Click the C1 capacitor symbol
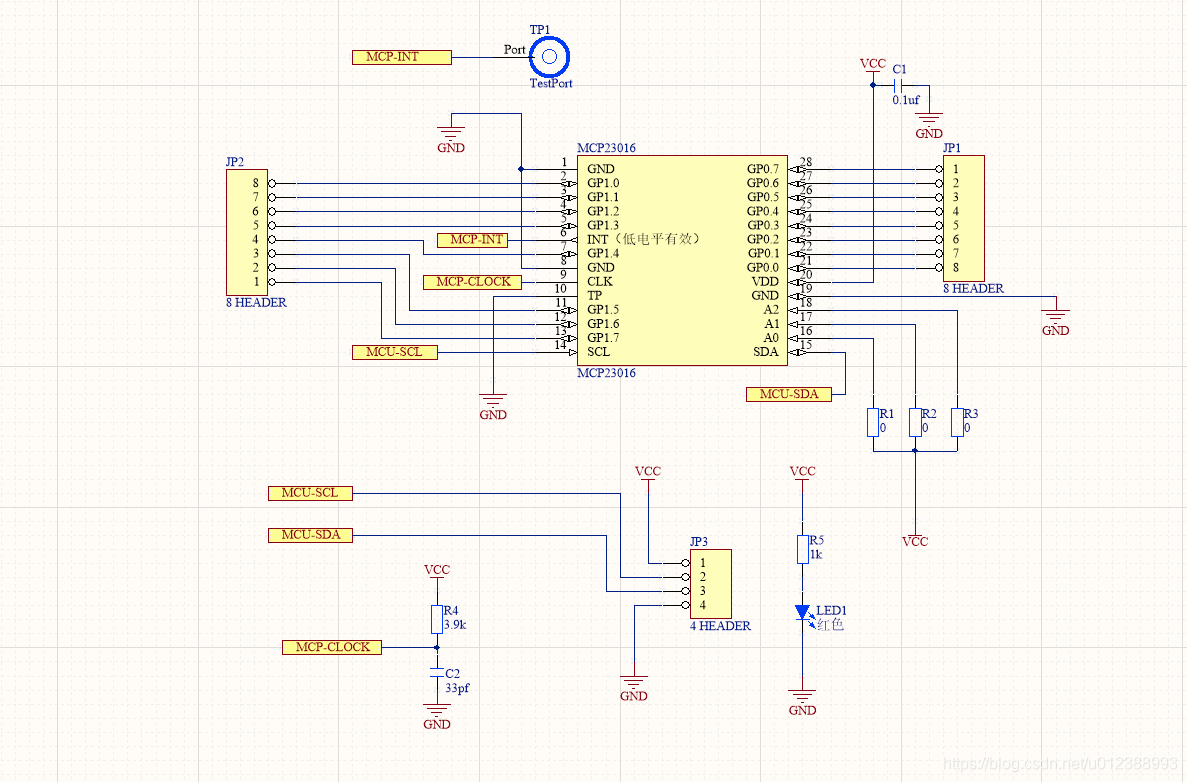This screenshot has width=1187, height=782. [x=899, y=85]
